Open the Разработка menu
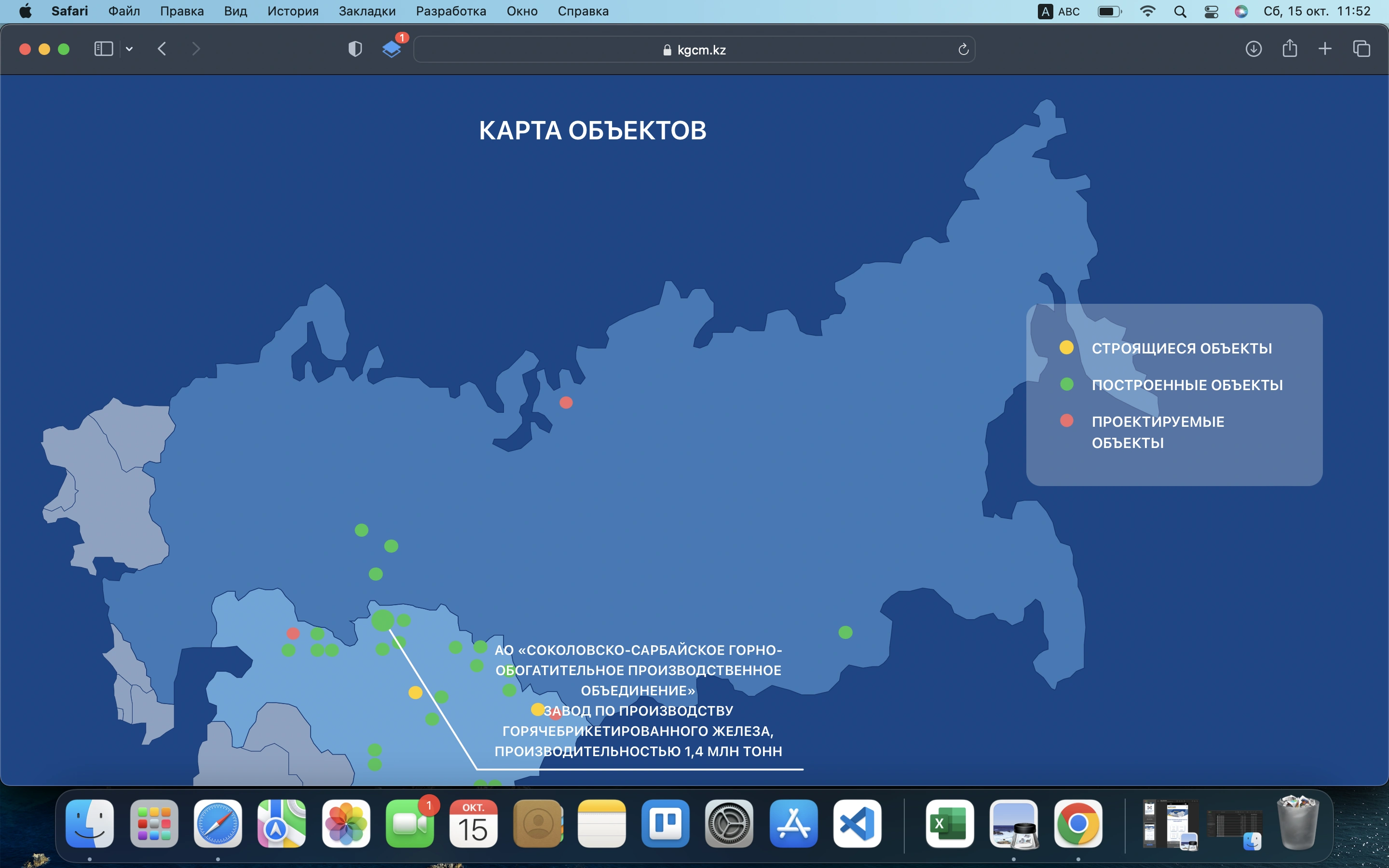1389x868 pixels. pos(450,11)
